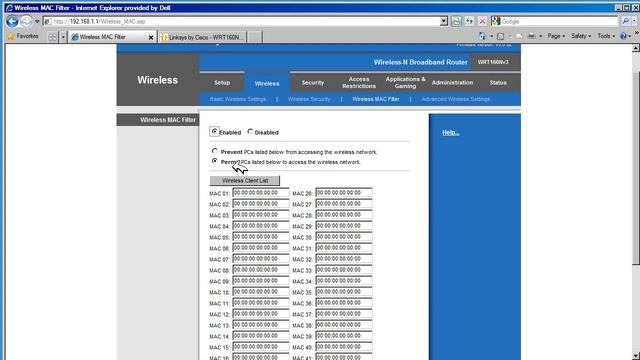Viewport: 640px width, 360px height.
Task: Click the browser Back arrow button
Action: 12,21
